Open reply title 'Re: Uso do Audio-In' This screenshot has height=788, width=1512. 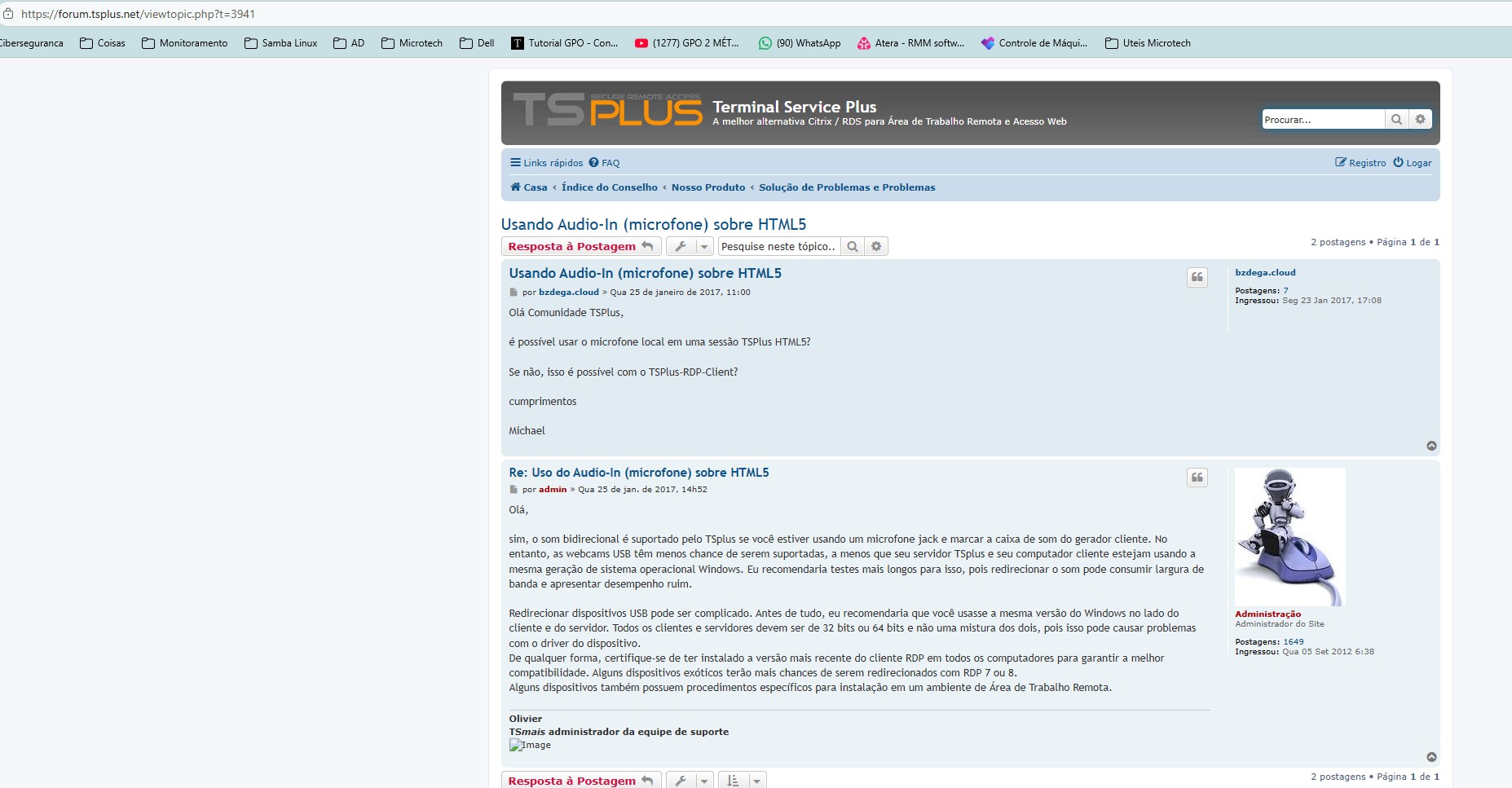(x=639, y=473)
